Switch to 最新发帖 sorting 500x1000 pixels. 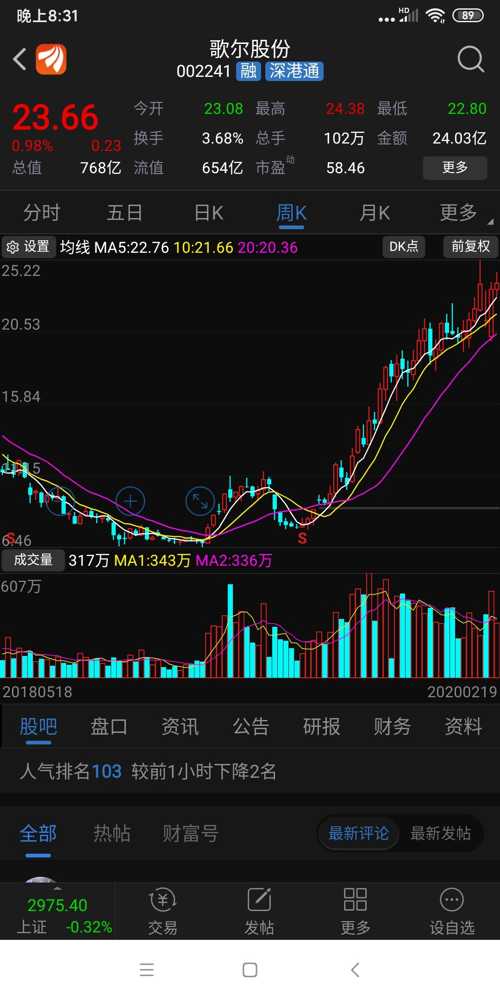[440, 833]
